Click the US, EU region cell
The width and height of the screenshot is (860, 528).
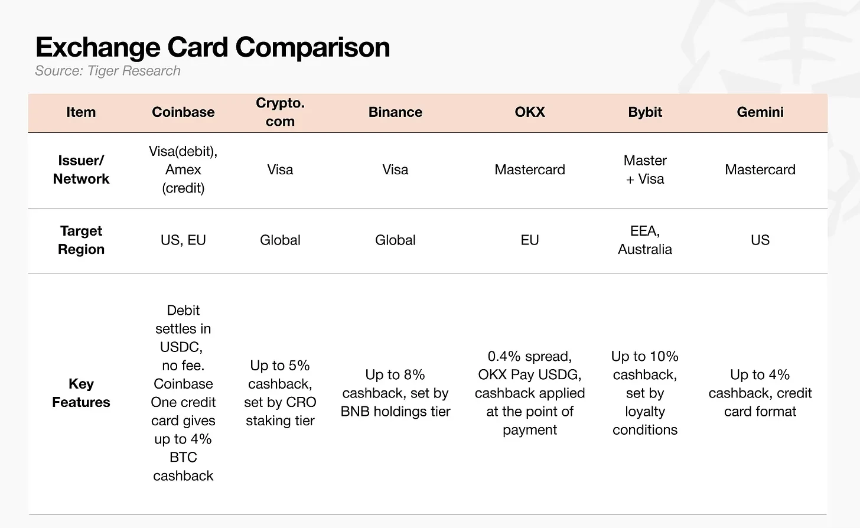pyautogui.click(x=183, y=240)
